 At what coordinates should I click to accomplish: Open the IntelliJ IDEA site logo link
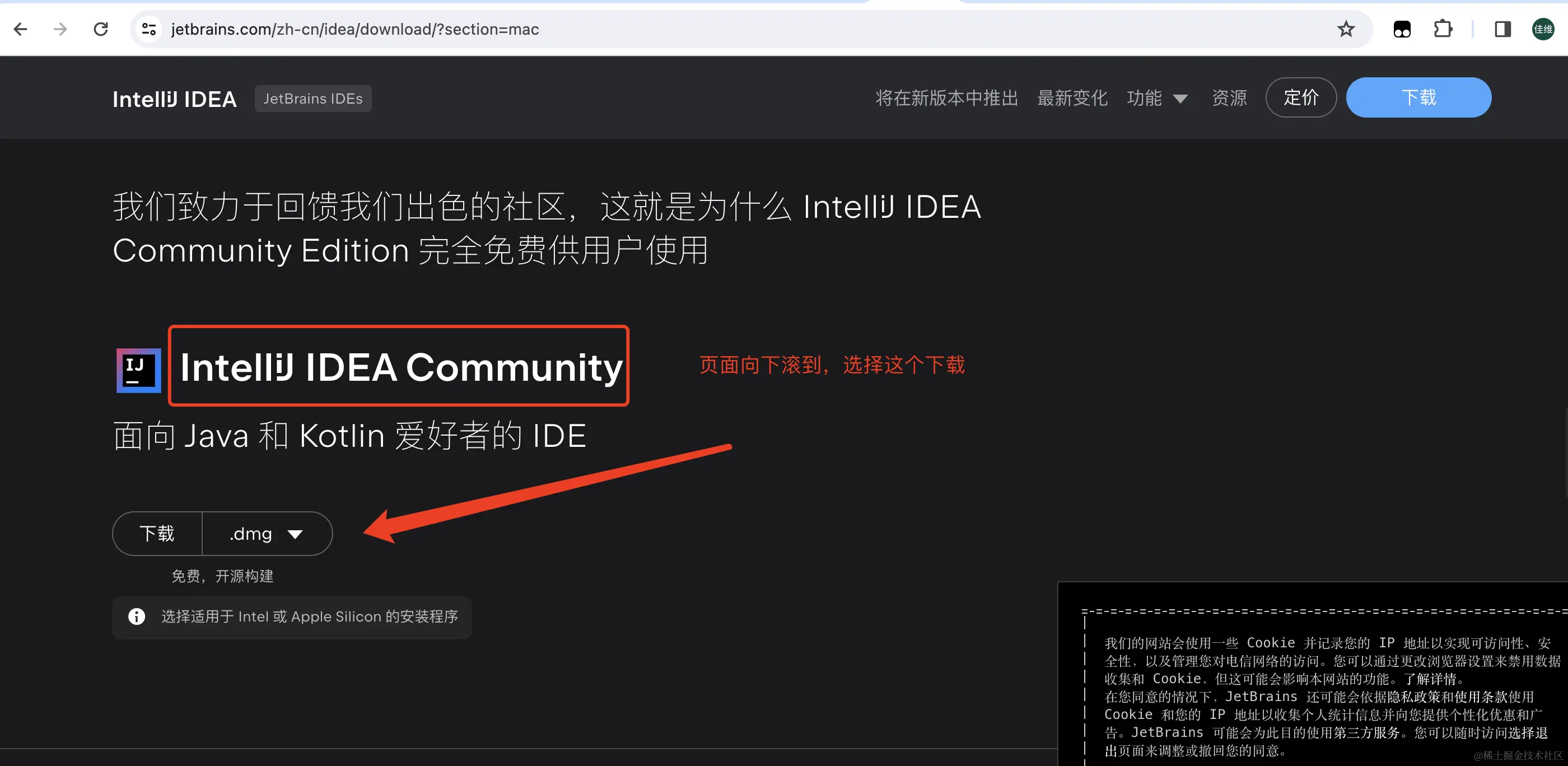[x=175, y=99]
